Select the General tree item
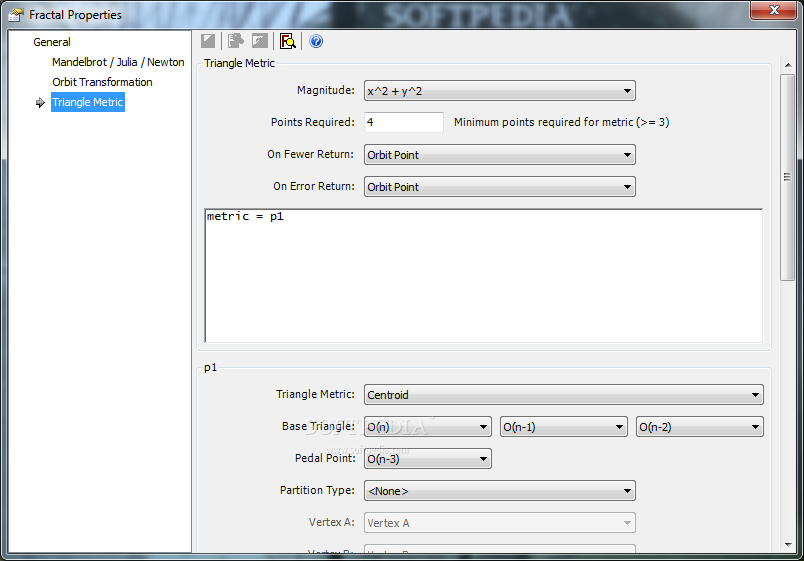804x561 pixels. coord(52,42)
